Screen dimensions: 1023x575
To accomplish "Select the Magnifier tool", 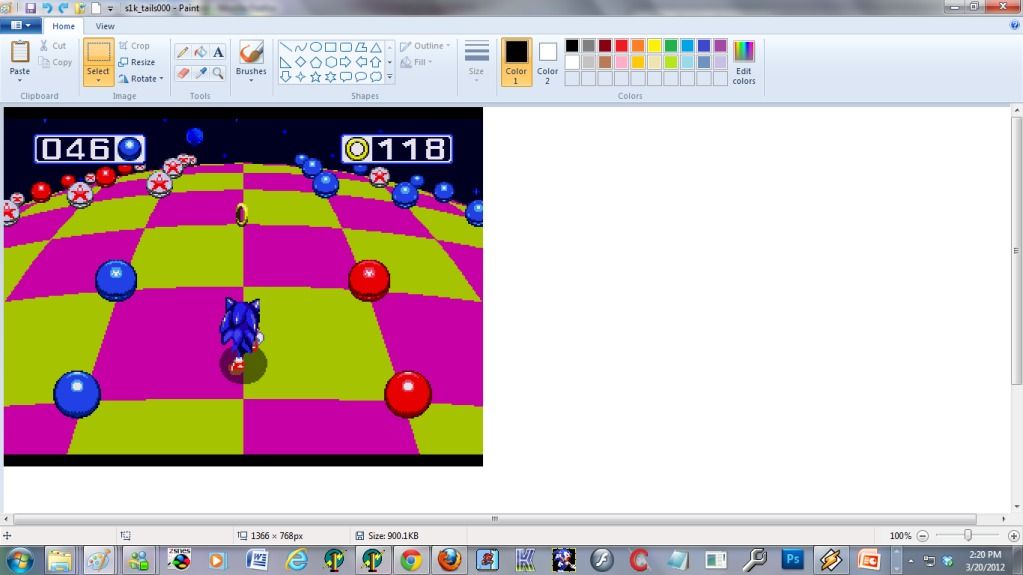I will (218, 73).
